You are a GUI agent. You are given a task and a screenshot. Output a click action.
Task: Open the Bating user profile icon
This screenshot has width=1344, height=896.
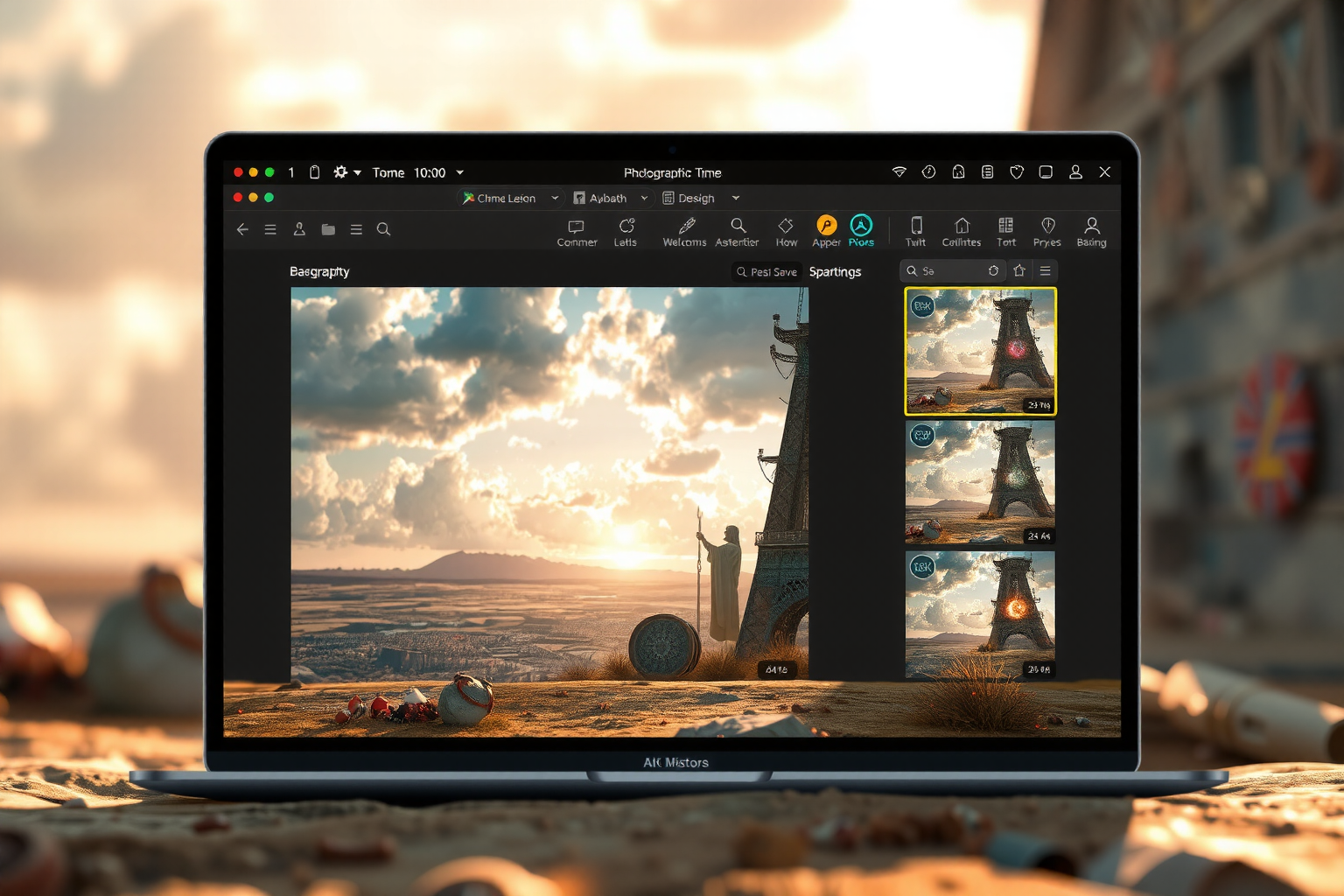(1091, 231)
